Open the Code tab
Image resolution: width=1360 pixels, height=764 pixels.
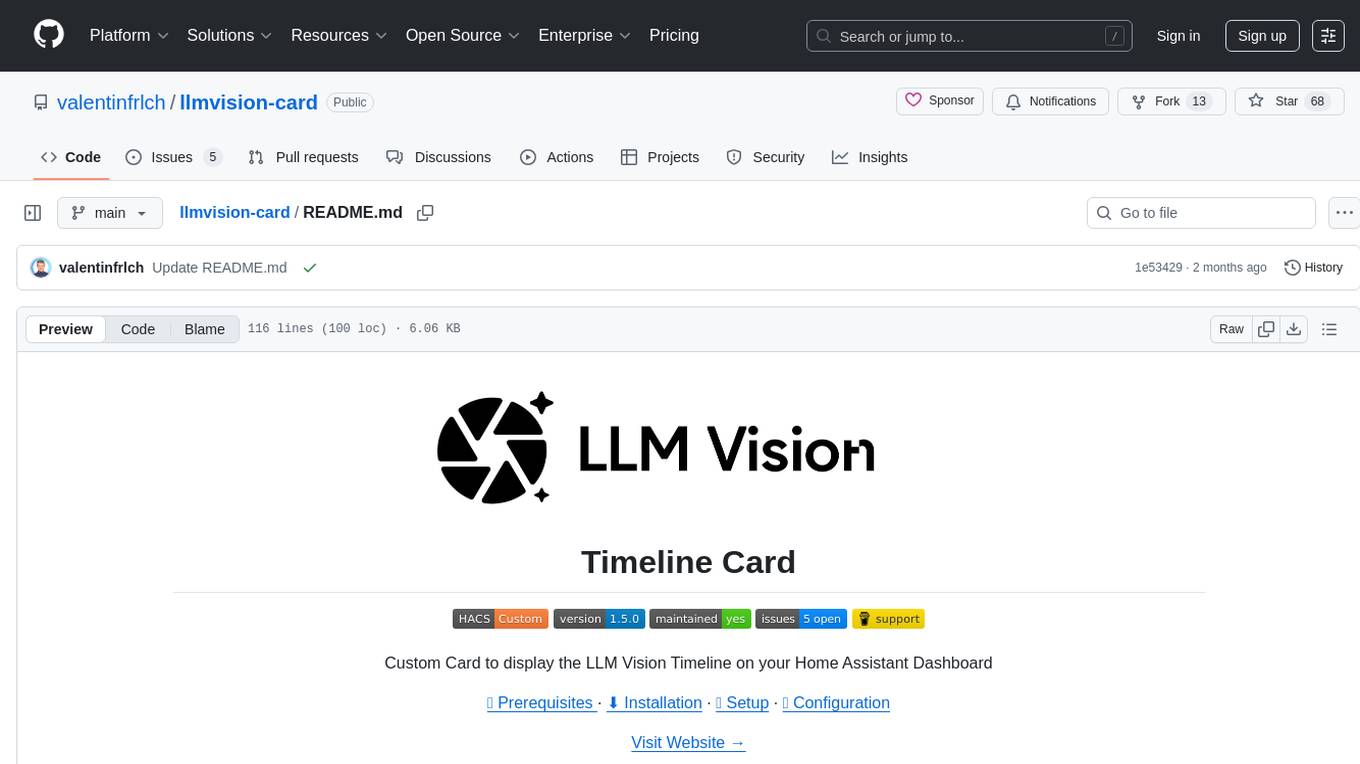click(70, 157)
